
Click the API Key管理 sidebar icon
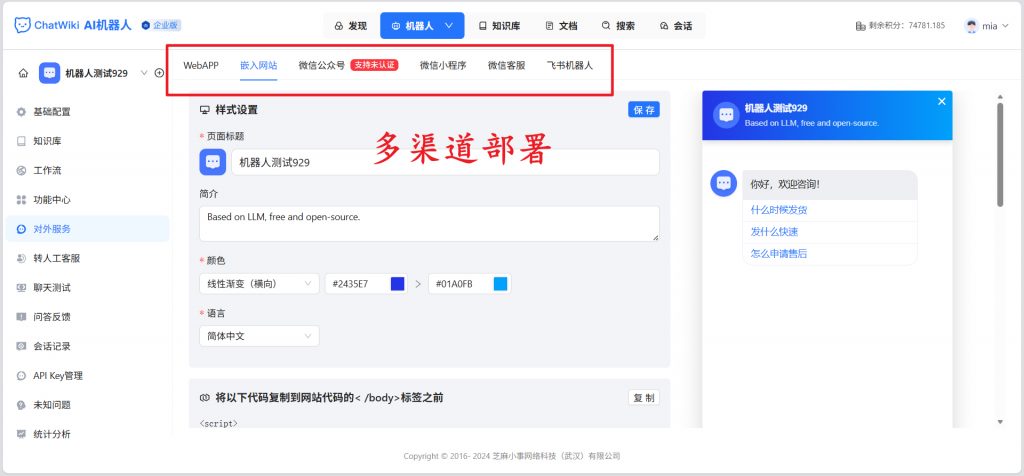(x=21, y=375)
